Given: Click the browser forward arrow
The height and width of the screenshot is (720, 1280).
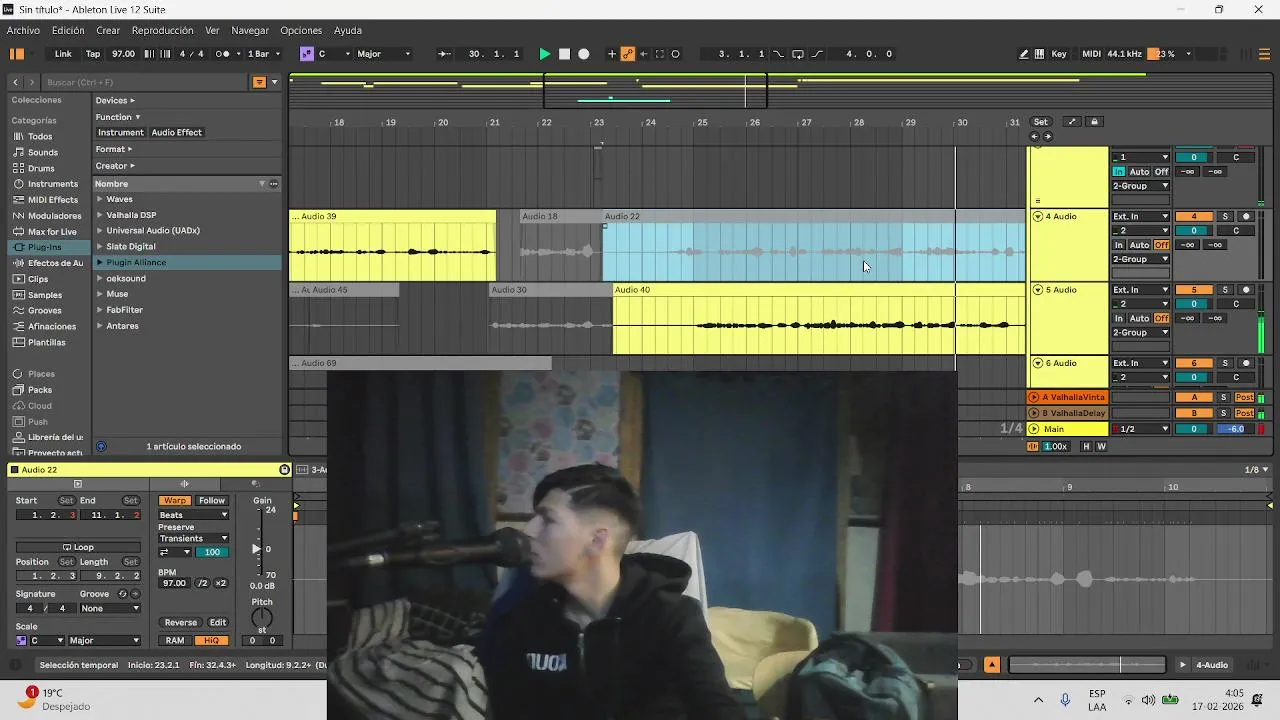Looking at the screenshot, I should [x=32, y=82].
